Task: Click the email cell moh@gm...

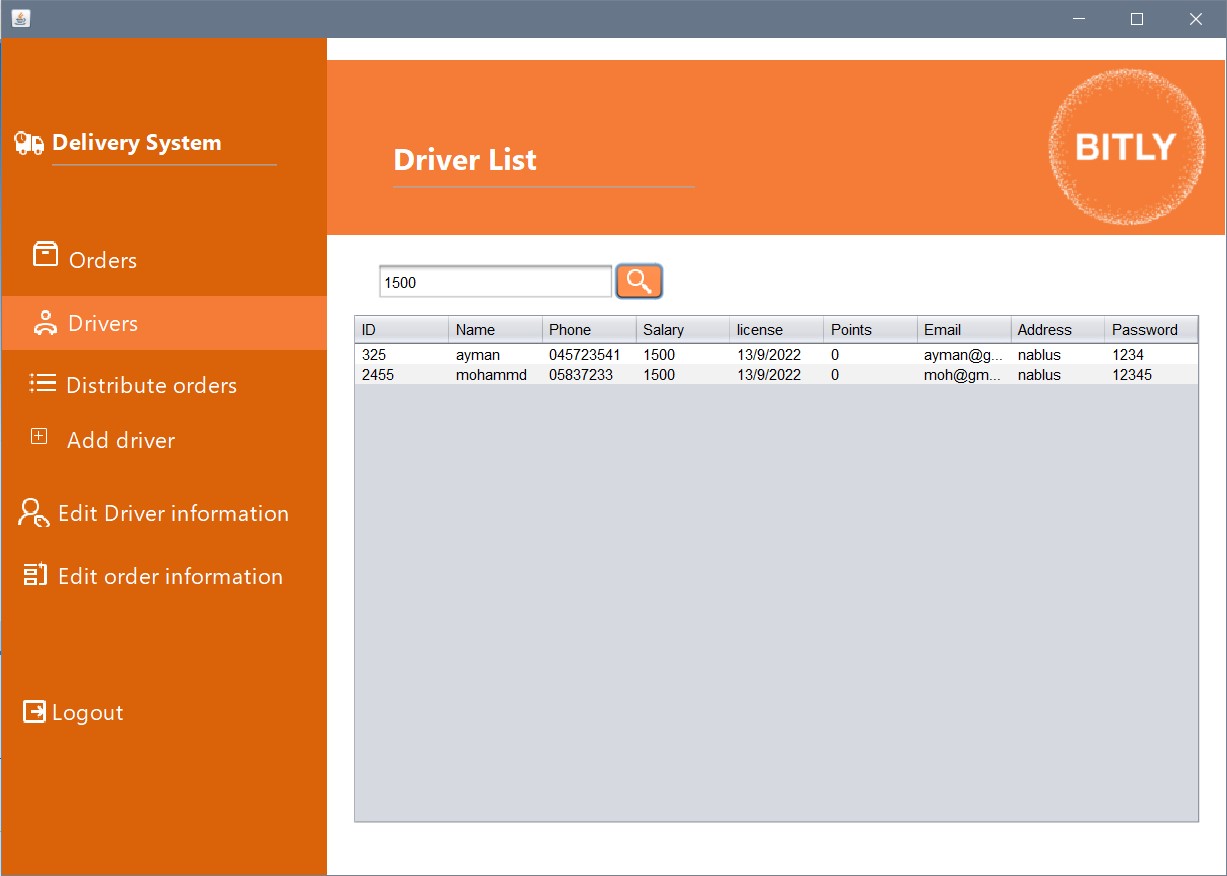Action: pyautogui.click(x=965, y=375)
